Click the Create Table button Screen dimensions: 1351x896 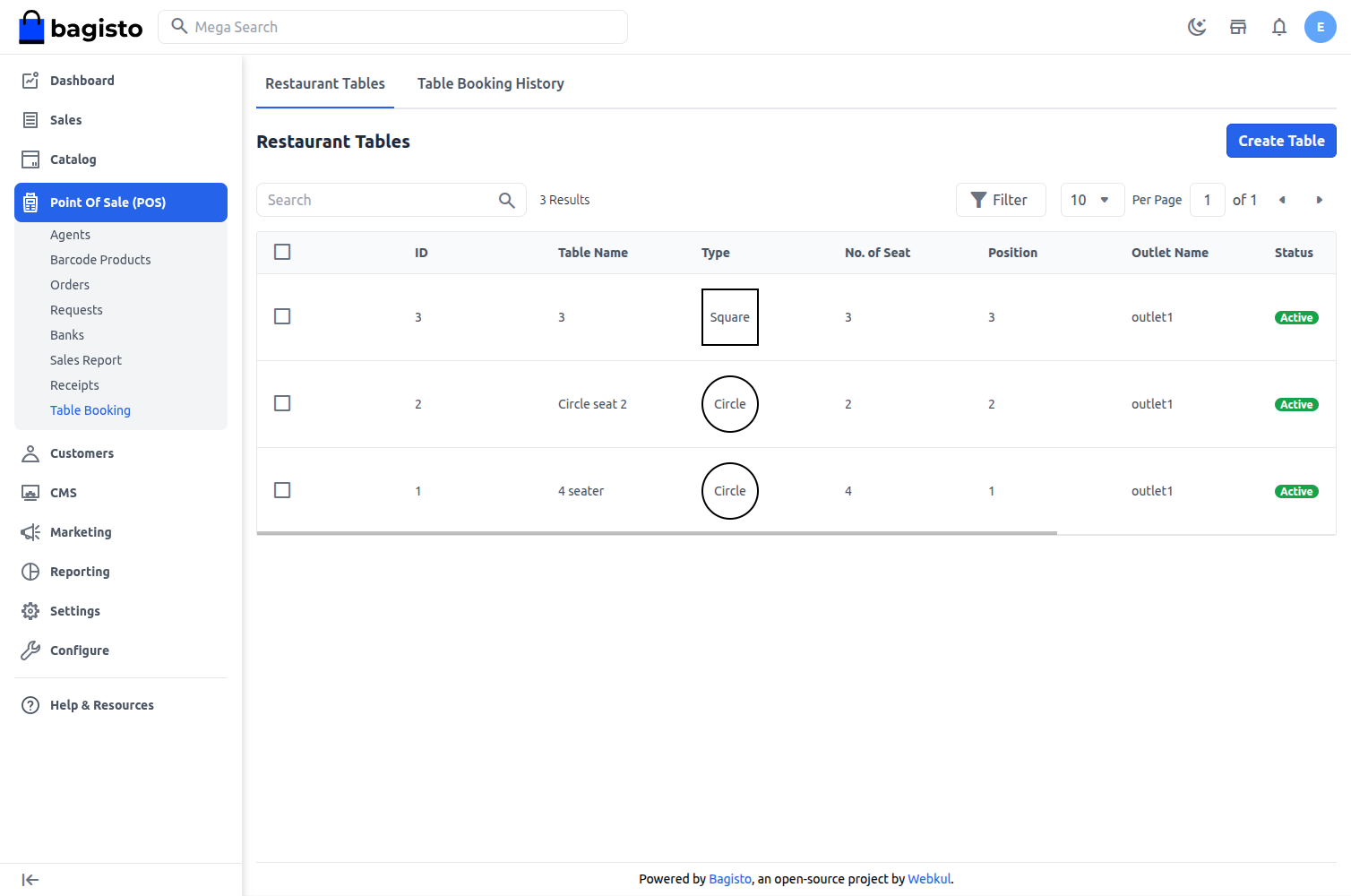tap(1281, 141)
